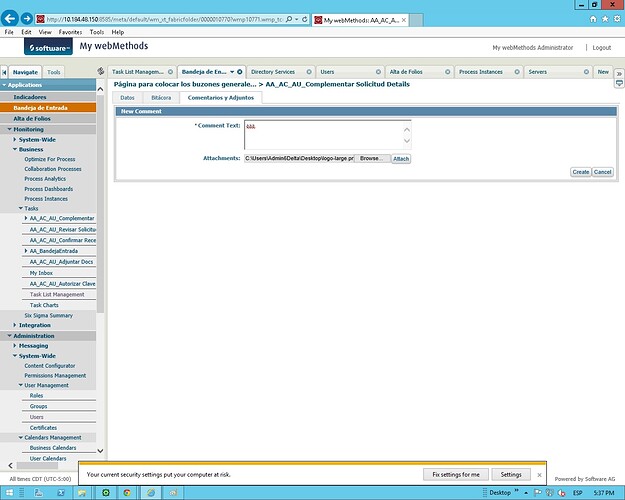625x500 pixels.
Task: Switch to Internet Explorer in taskbar
Action: pos(151,493)
